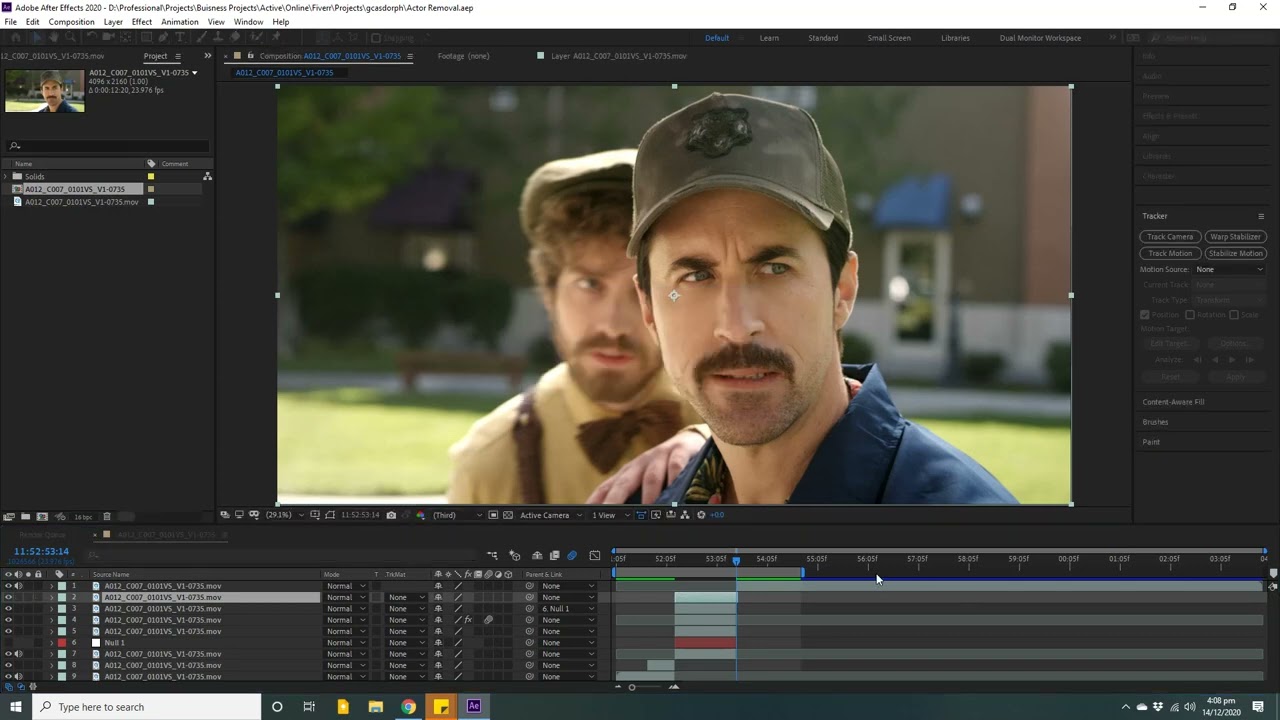Open Google Chrome from the taskbar

coord(408,707)
